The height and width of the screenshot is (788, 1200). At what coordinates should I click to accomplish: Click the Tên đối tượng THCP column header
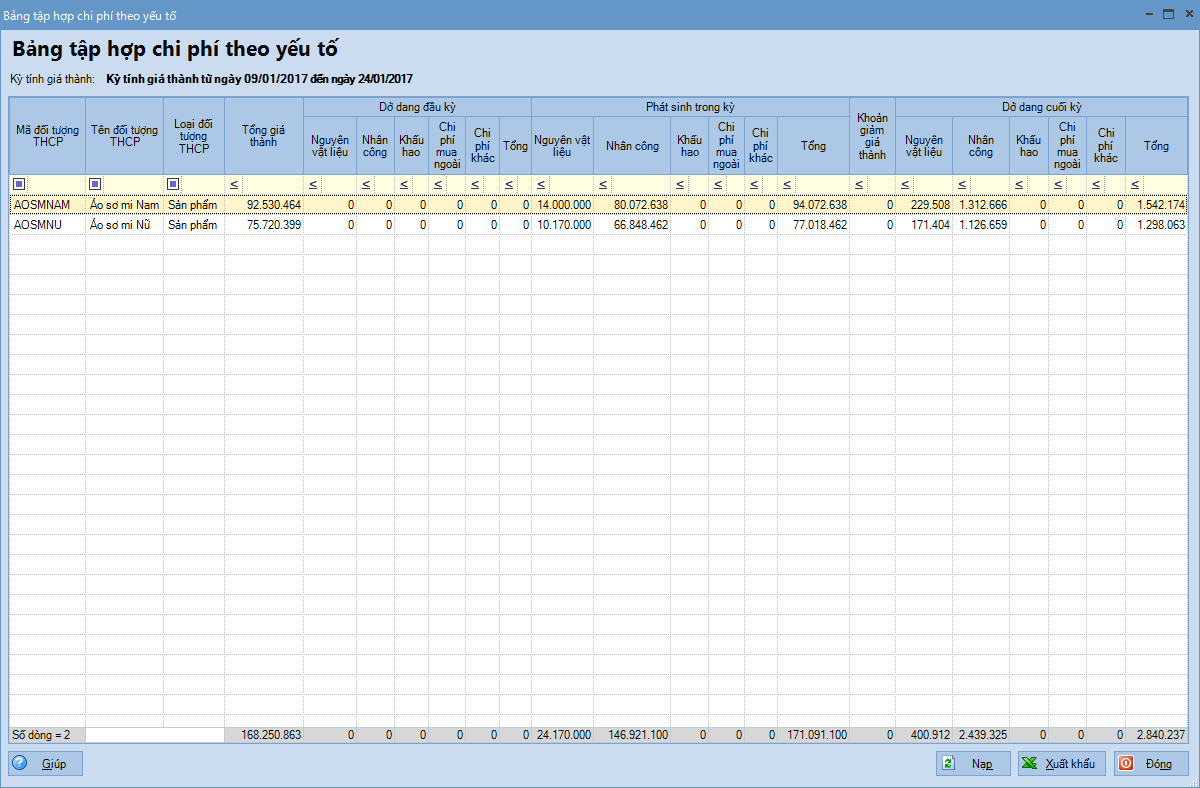tap(124, 135)
